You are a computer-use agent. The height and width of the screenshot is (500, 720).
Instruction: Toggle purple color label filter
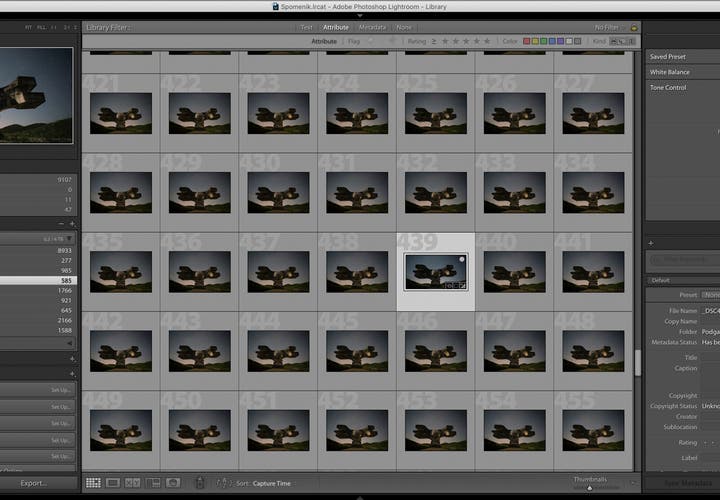click(x=560, y=41)
